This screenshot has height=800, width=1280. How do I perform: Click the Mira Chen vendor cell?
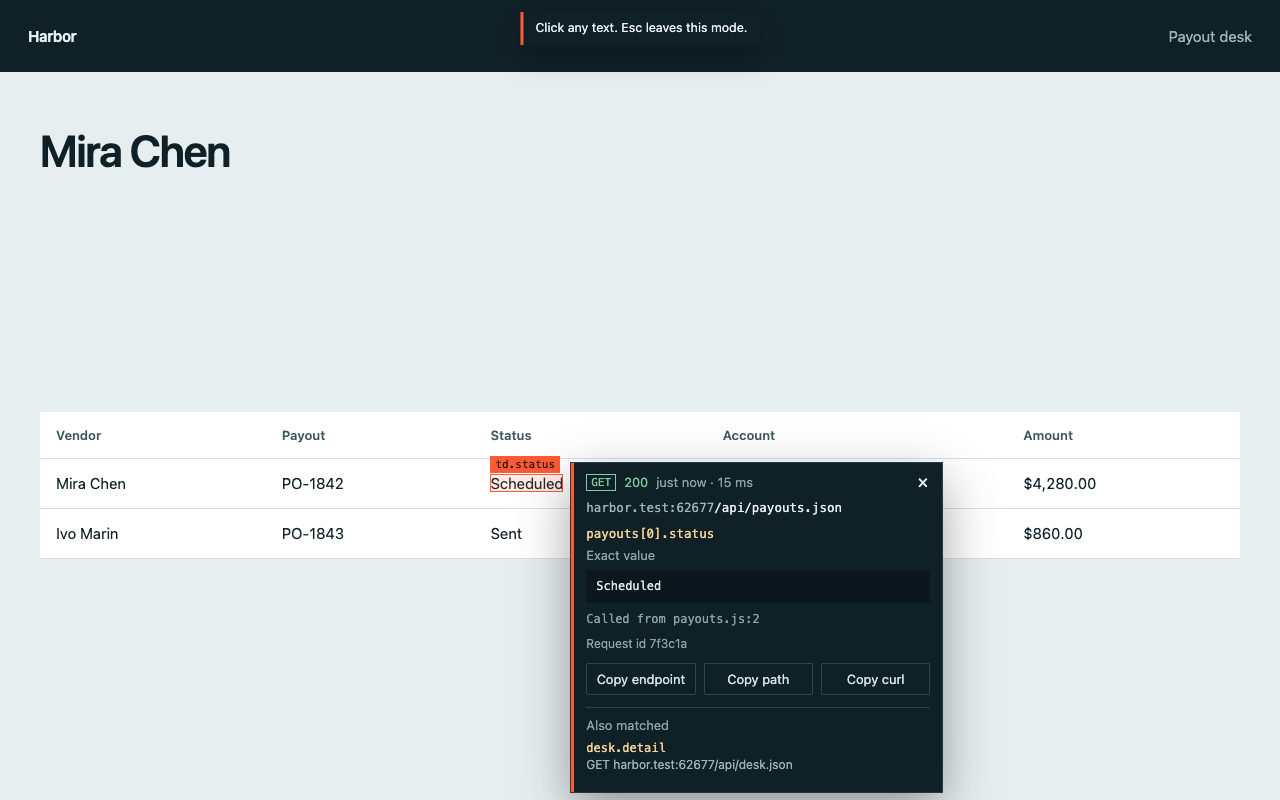(x=91, y=484)
